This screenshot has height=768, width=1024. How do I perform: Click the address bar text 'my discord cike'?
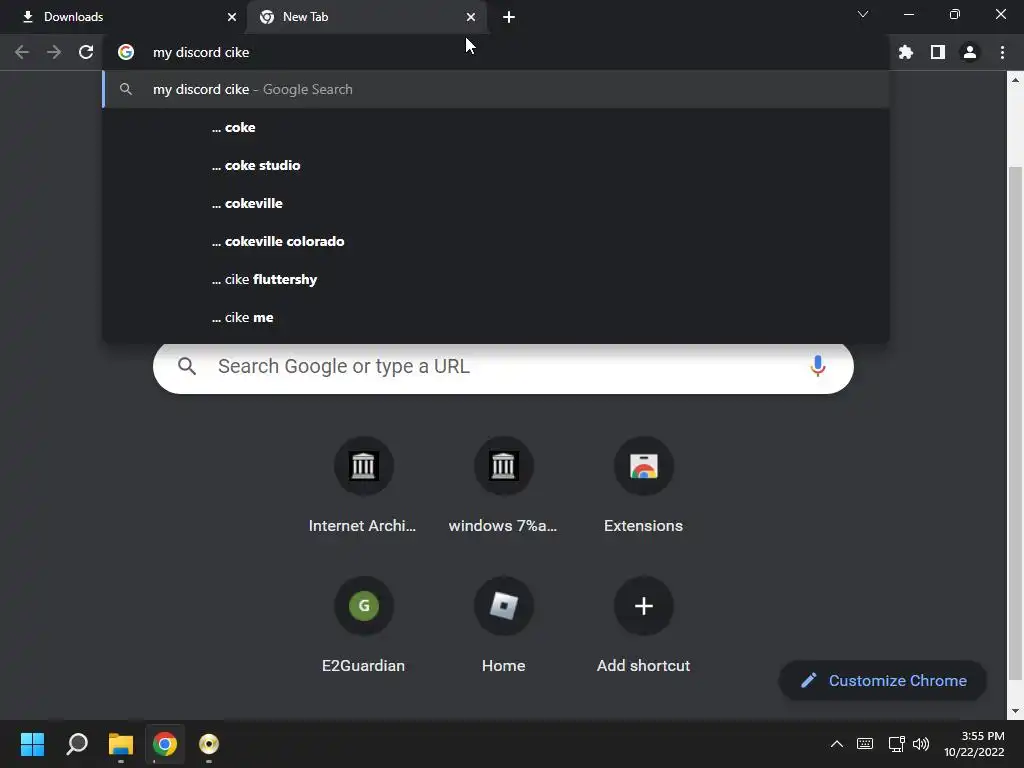pos(201,52)
